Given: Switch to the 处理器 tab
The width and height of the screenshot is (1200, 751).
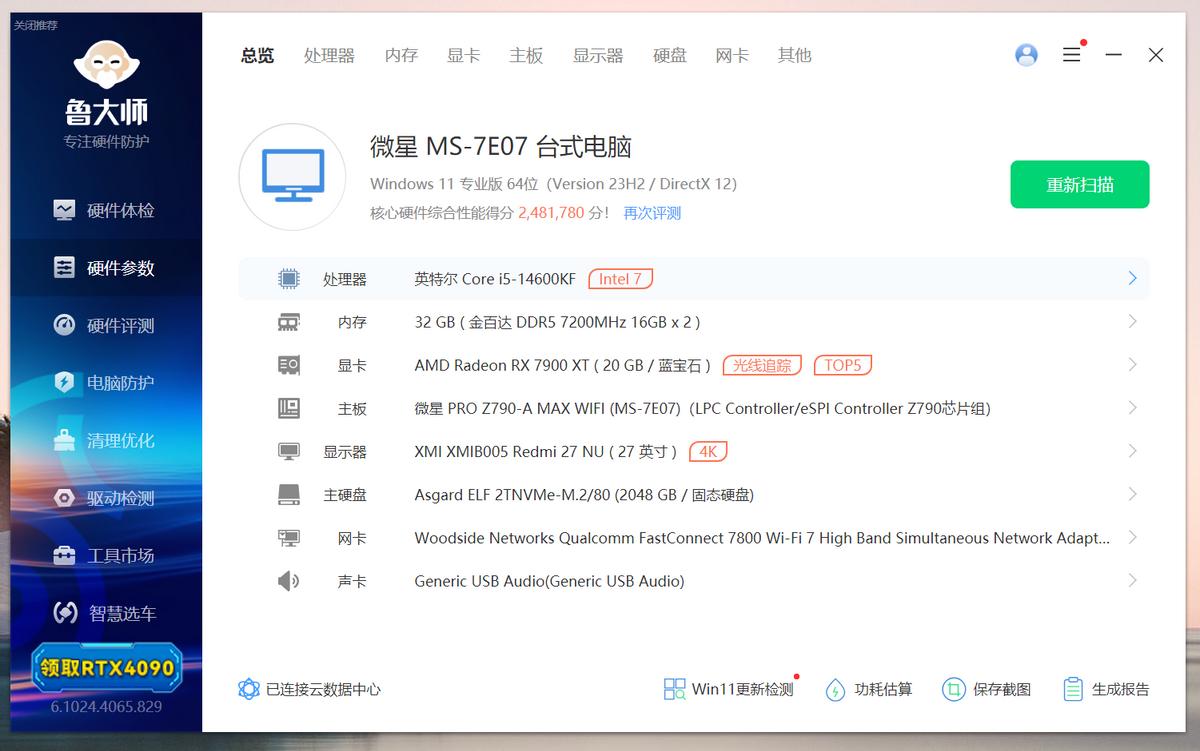Looking at the screenshot, I should tap(329, 55).
